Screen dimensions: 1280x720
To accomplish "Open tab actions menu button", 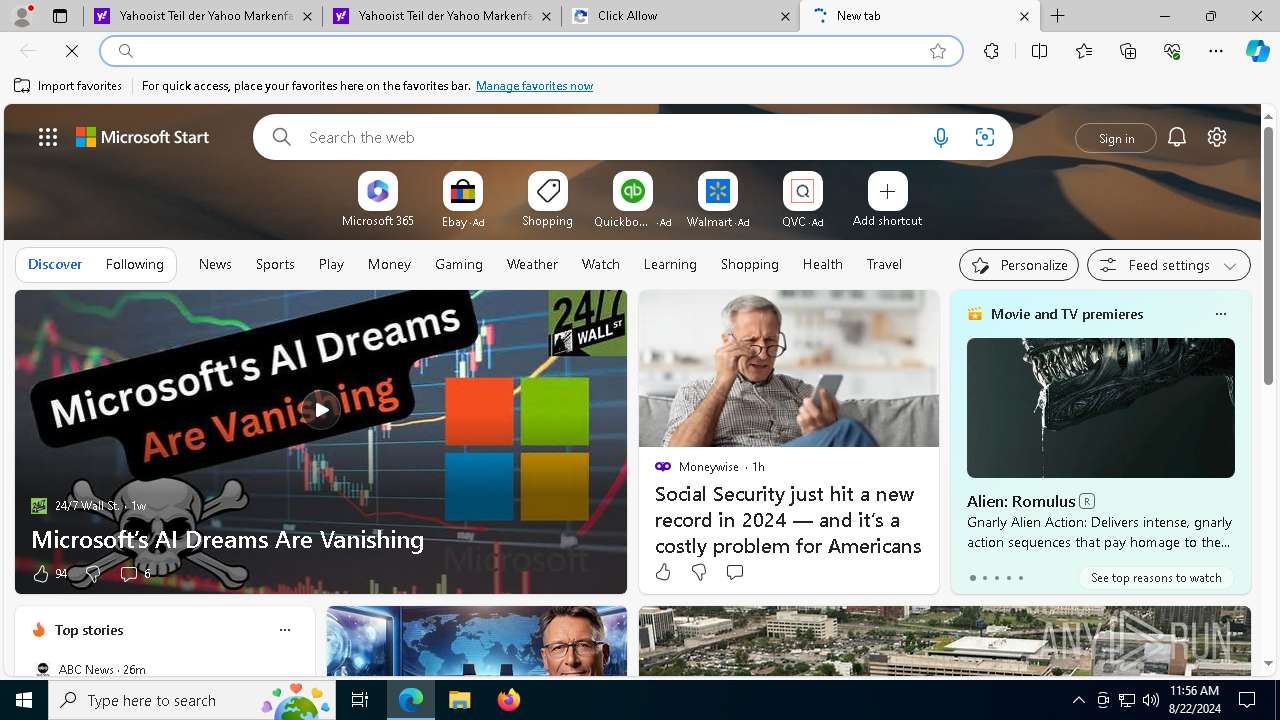I will [x=60, y=16].
